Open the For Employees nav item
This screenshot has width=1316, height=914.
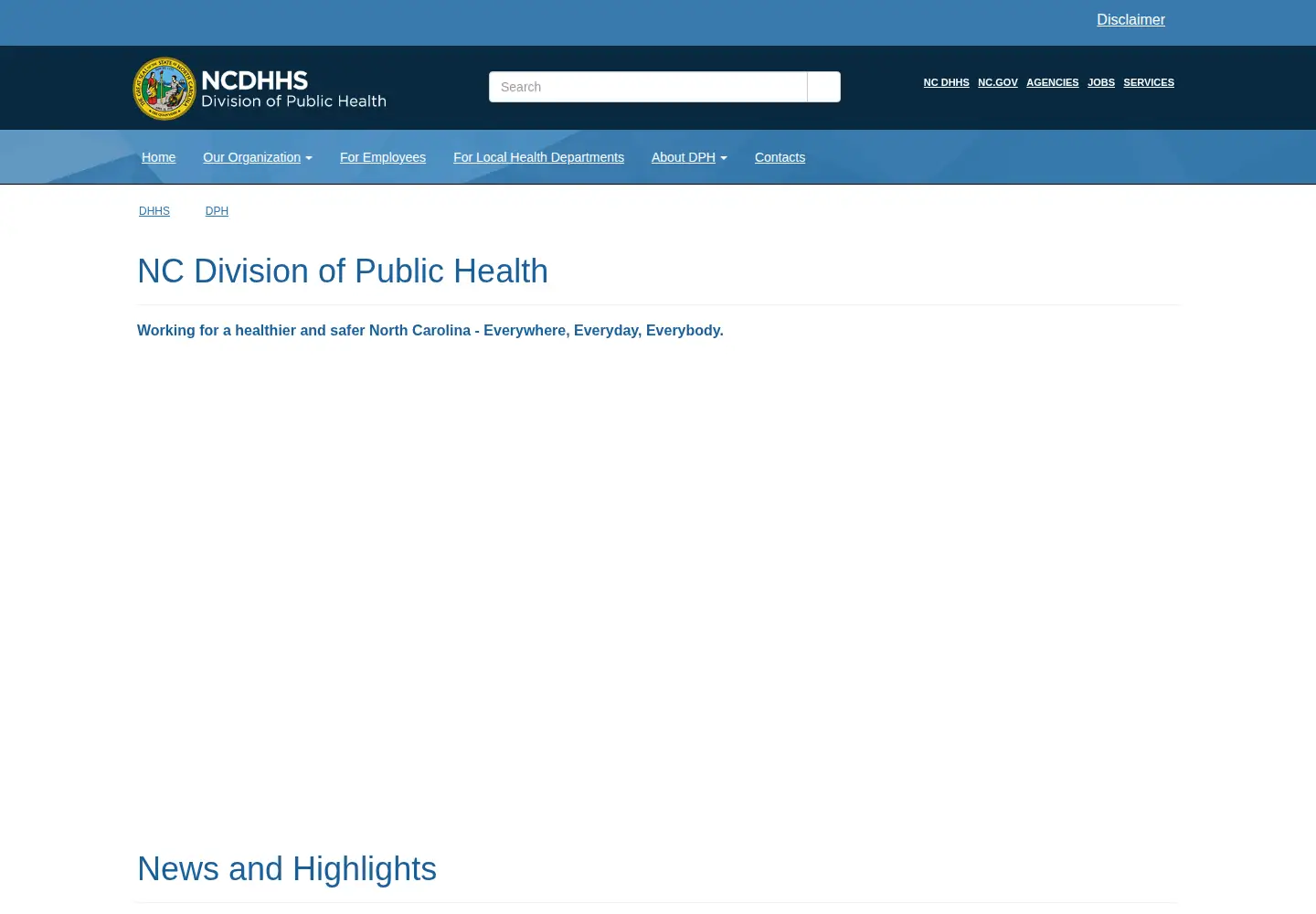(383, 157)
